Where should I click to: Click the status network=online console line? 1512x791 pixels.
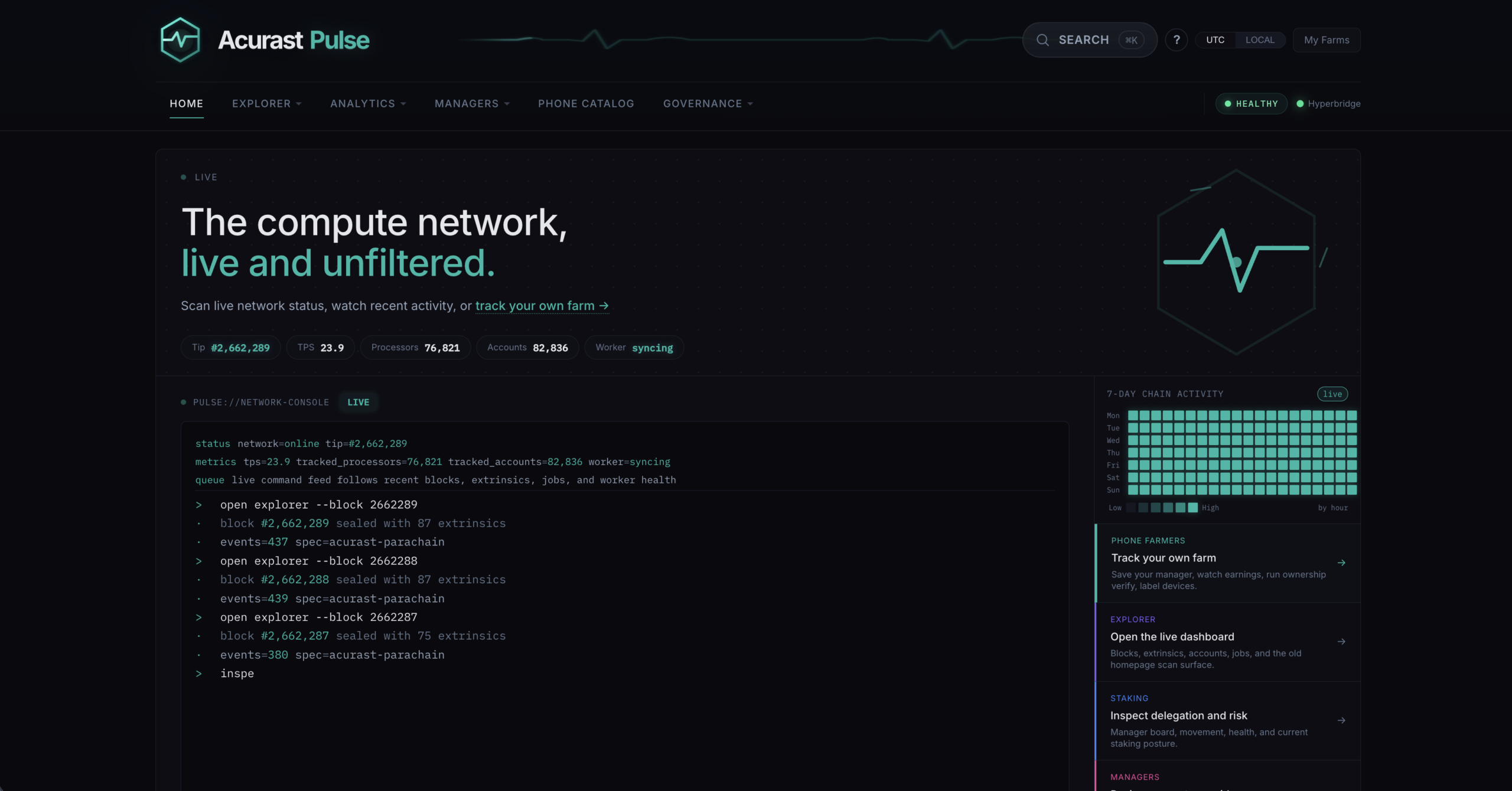pos(301,443)
